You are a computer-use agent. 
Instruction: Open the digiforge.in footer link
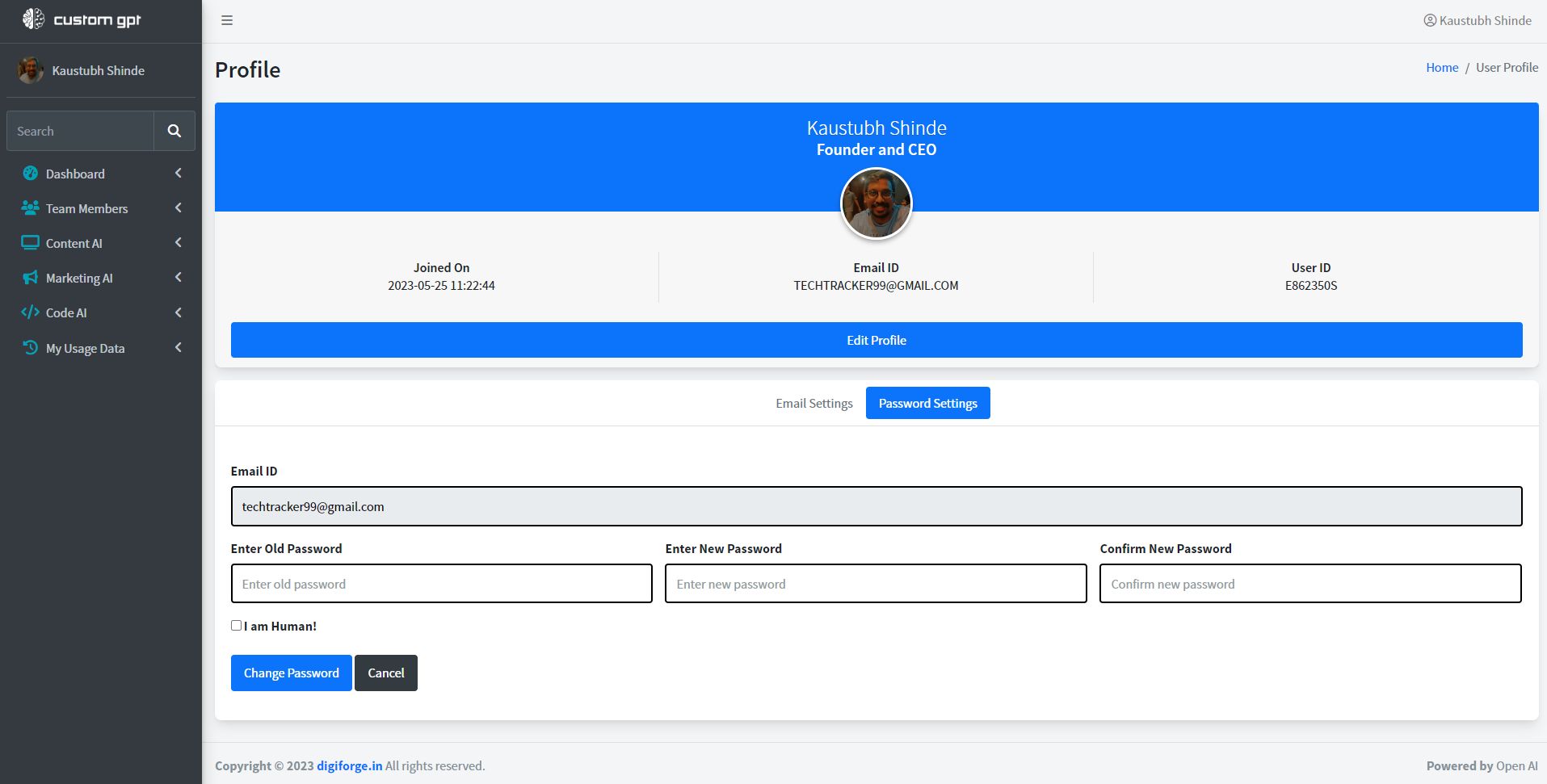click(x=350, y=765)
